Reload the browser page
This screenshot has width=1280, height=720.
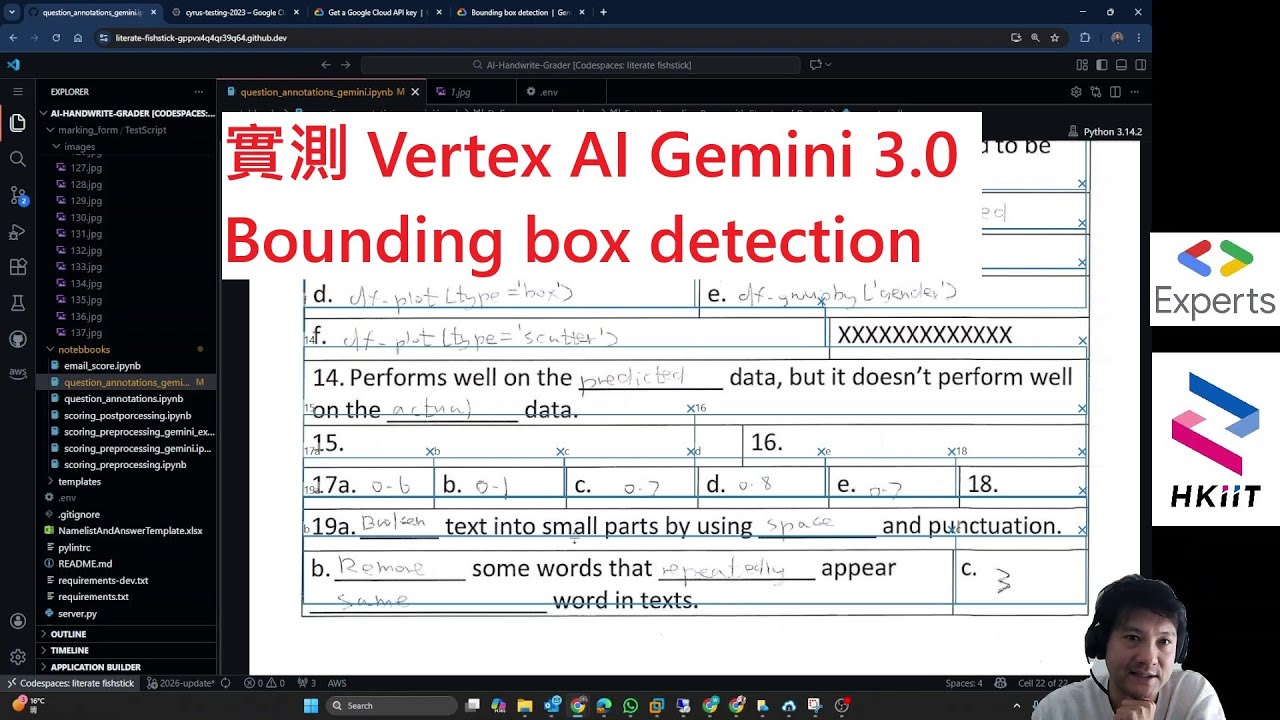tap(56, 38)
